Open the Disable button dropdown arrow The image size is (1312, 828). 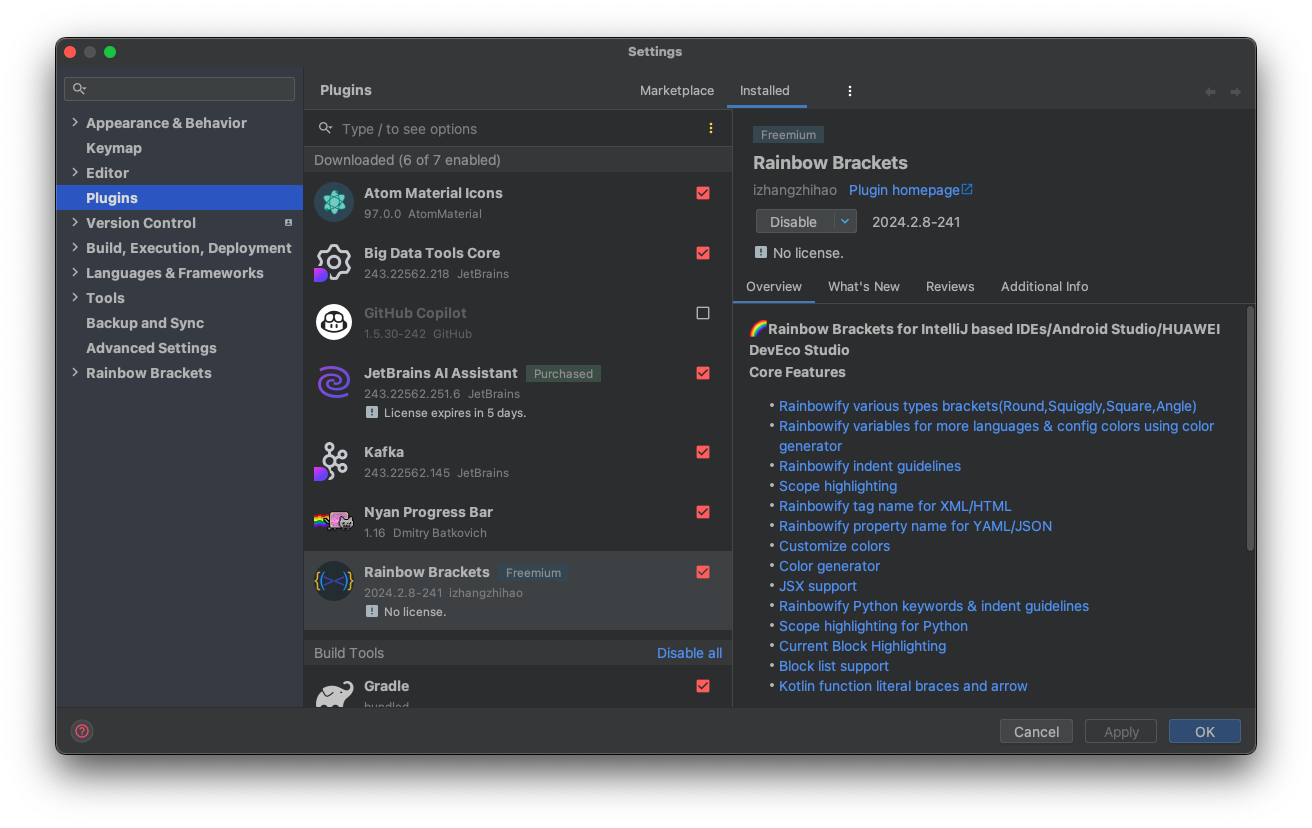point(845,222)
